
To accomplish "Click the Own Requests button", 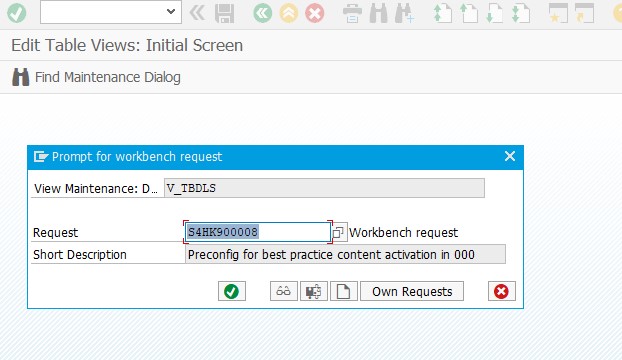I will pos(412,291).
